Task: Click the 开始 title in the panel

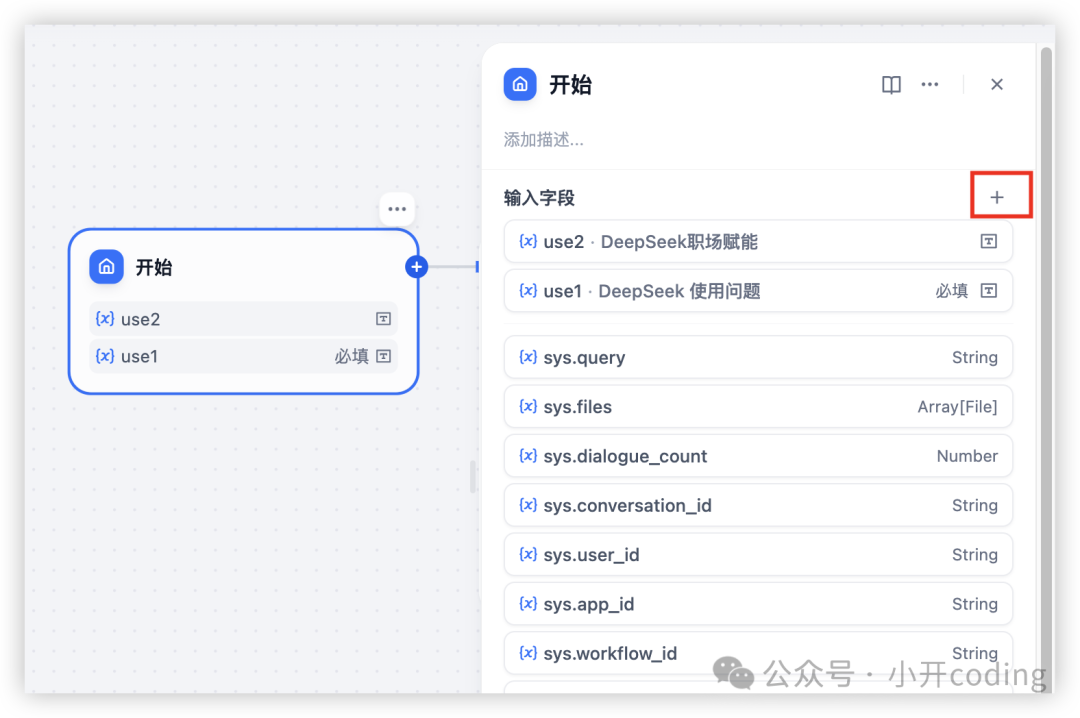Action: point(570,85)
